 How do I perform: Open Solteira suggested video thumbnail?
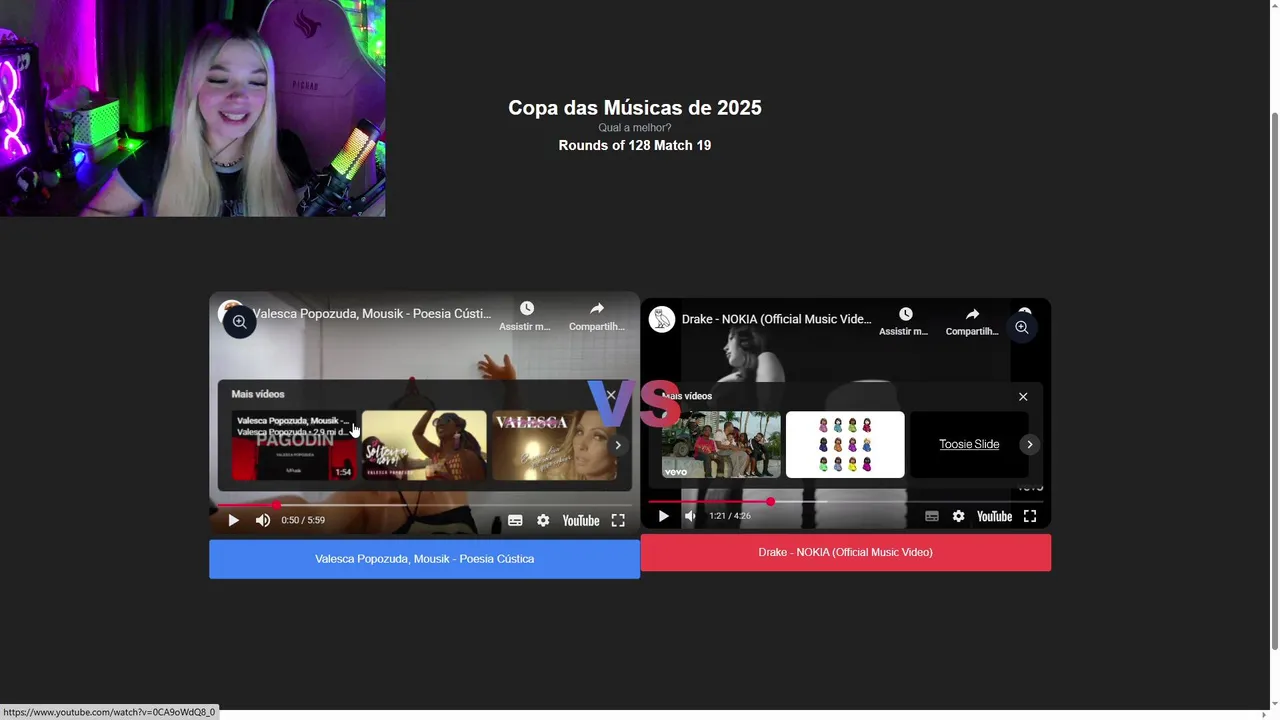(x=424, y=445)
